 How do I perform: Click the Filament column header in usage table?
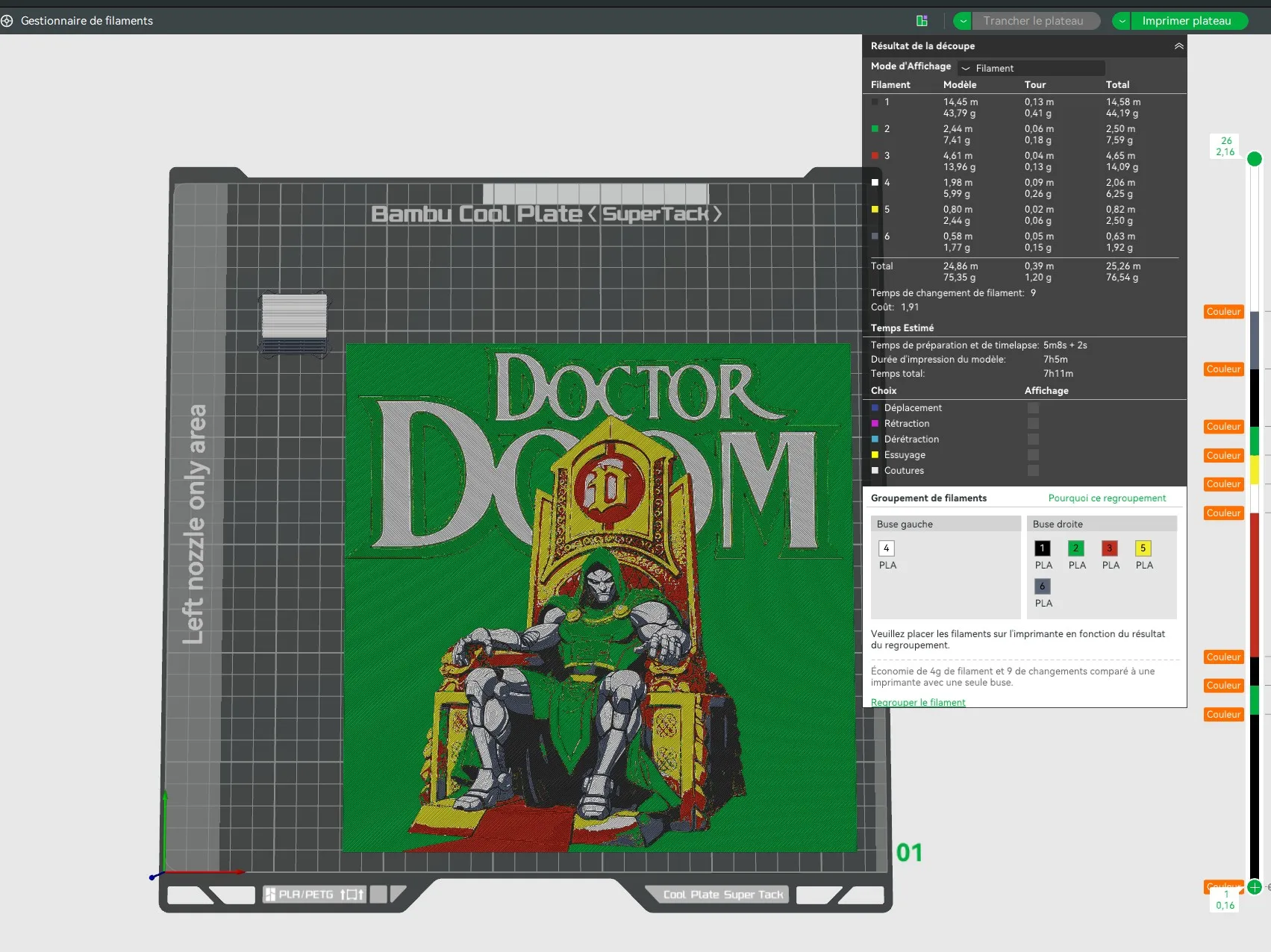pyautogui.click(x=890, y=85)
